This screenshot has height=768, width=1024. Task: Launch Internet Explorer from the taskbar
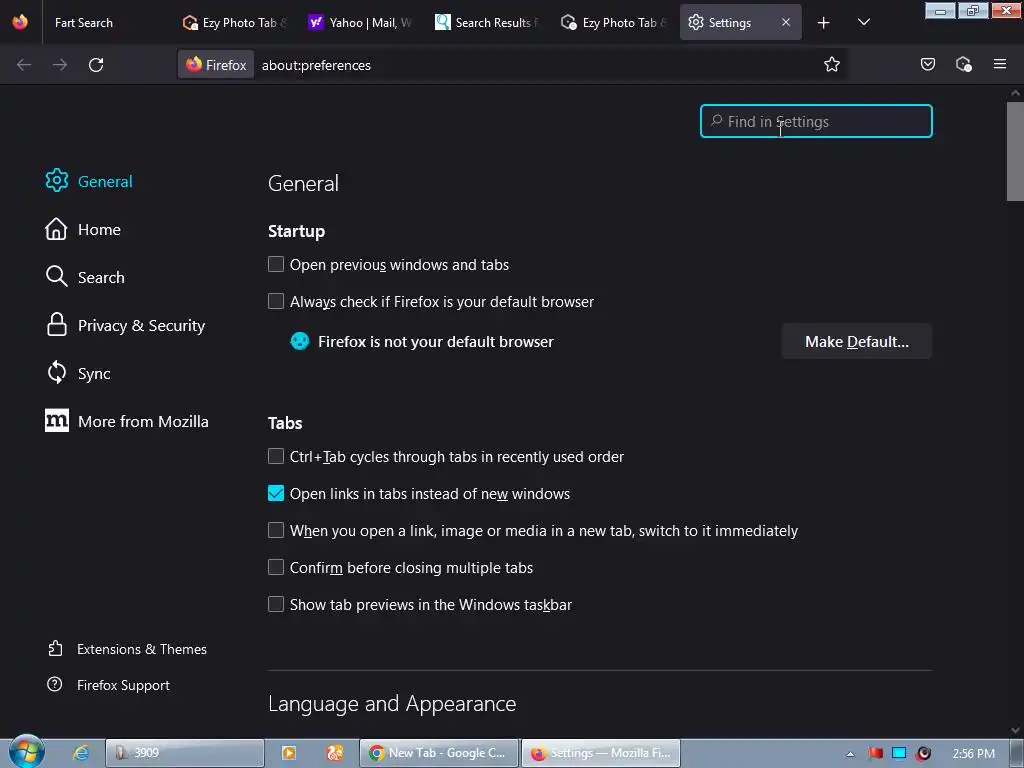80,753
